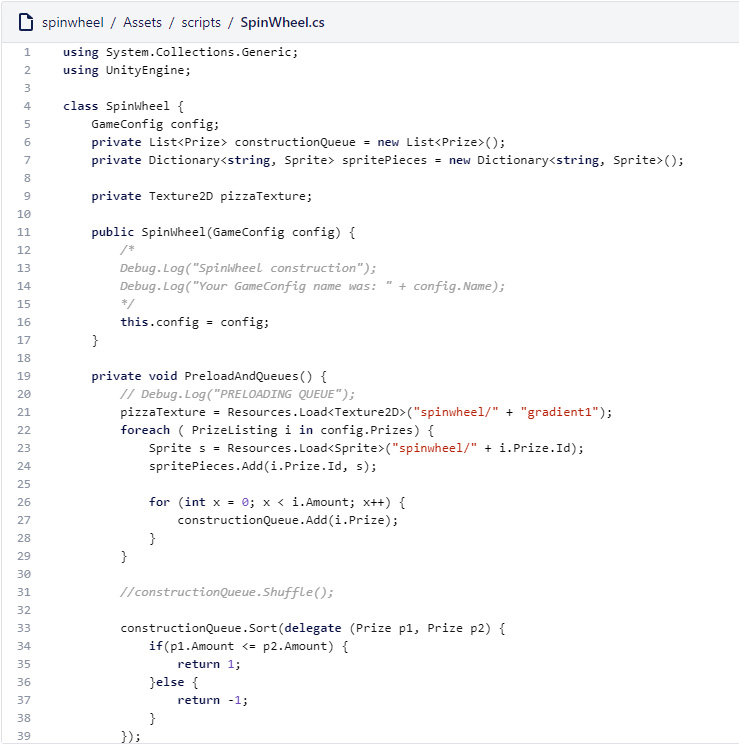This screenshot has height=748, width=739.
Task: Click 'using System.Collections.Generic;' line
Action: click(180, 52)
